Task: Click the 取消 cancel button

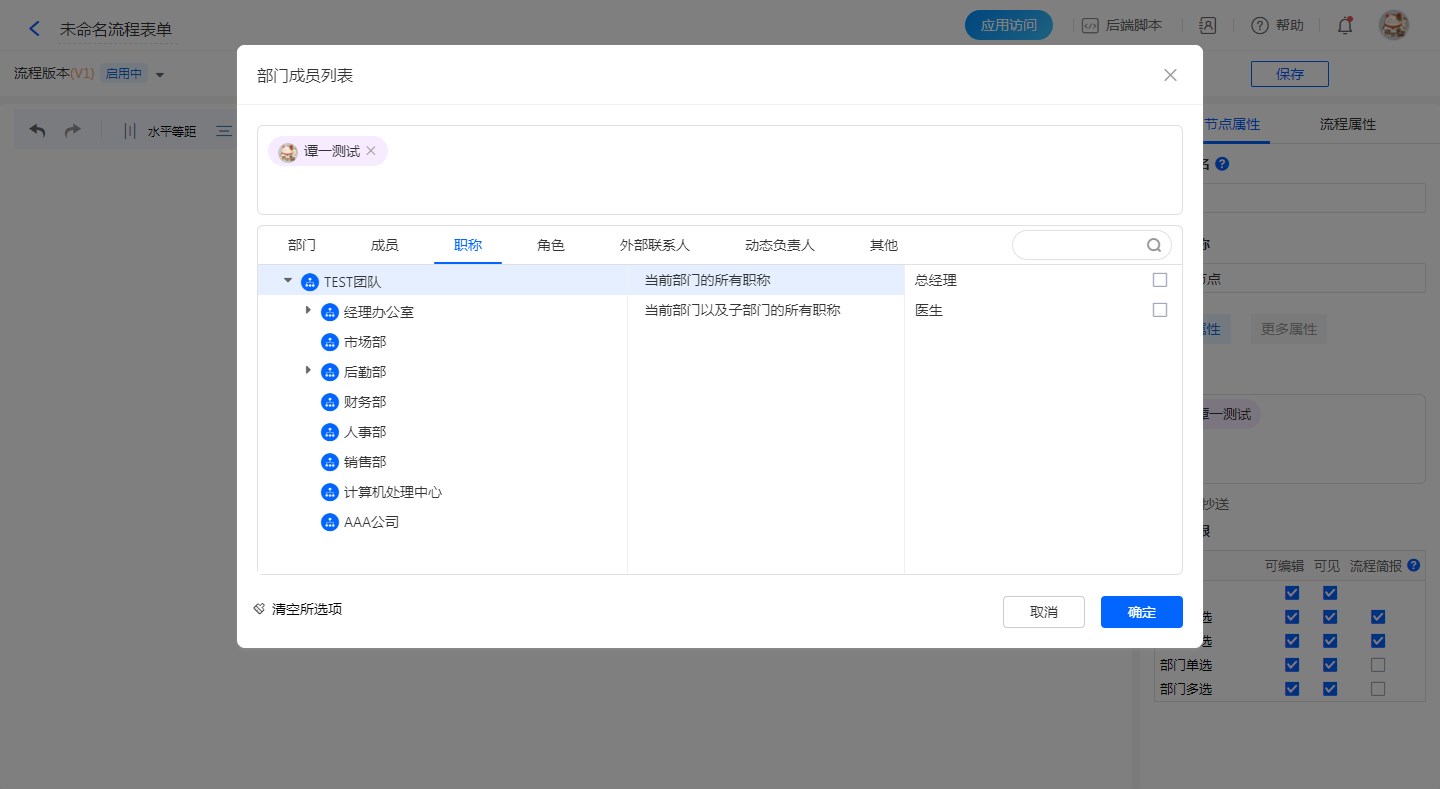Action: click(1043, 612)
